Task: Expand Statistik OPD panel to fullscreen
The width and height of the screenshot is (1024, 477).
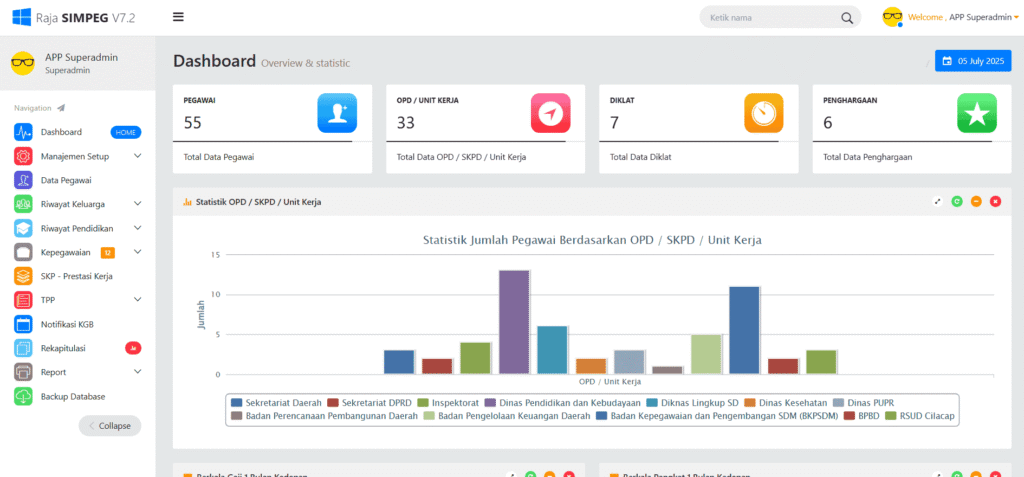Action: point(938,202)
